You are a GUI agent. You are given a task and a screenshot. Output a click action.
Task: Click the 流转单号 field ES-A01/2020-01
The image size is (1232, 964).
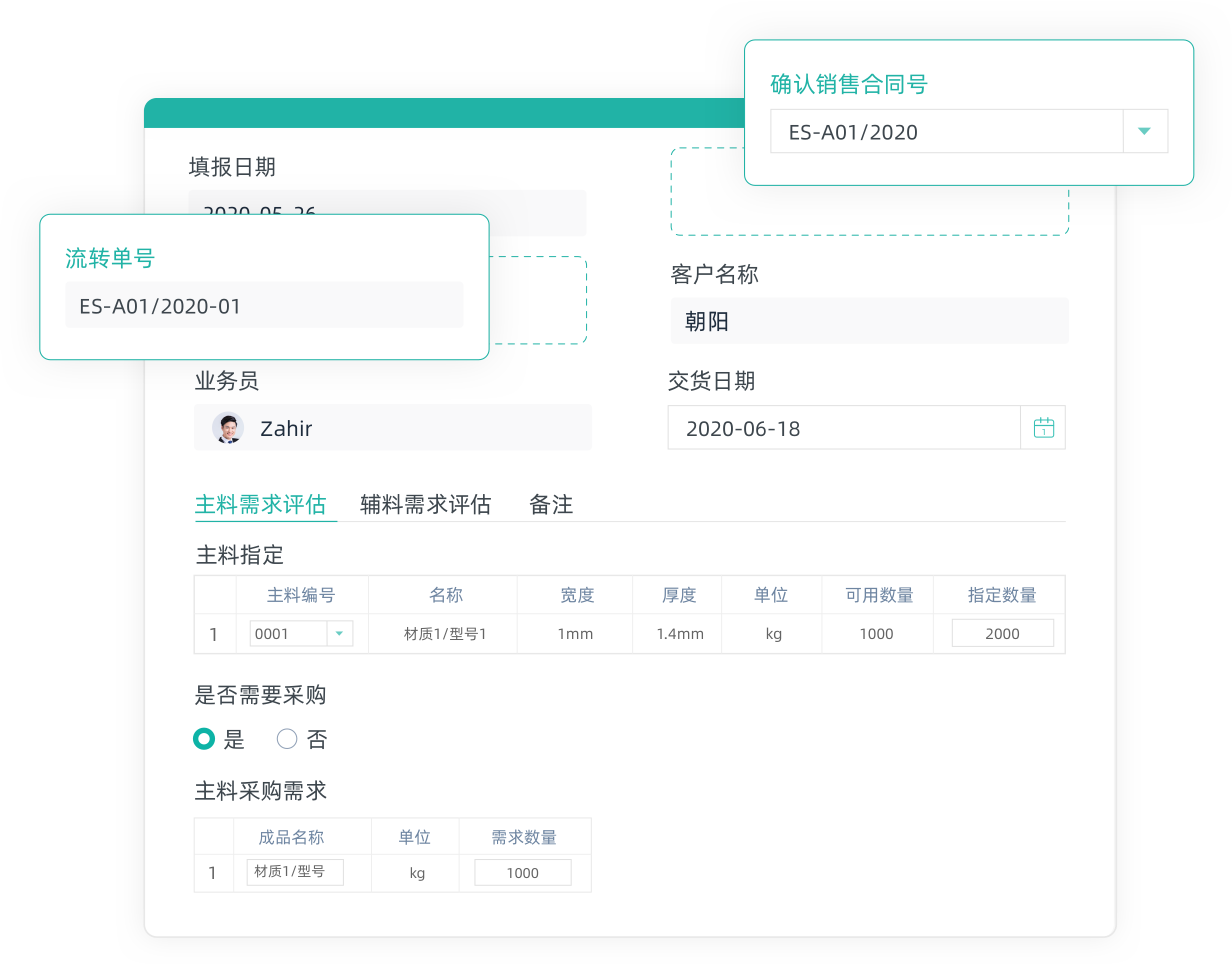click(264, 305)
